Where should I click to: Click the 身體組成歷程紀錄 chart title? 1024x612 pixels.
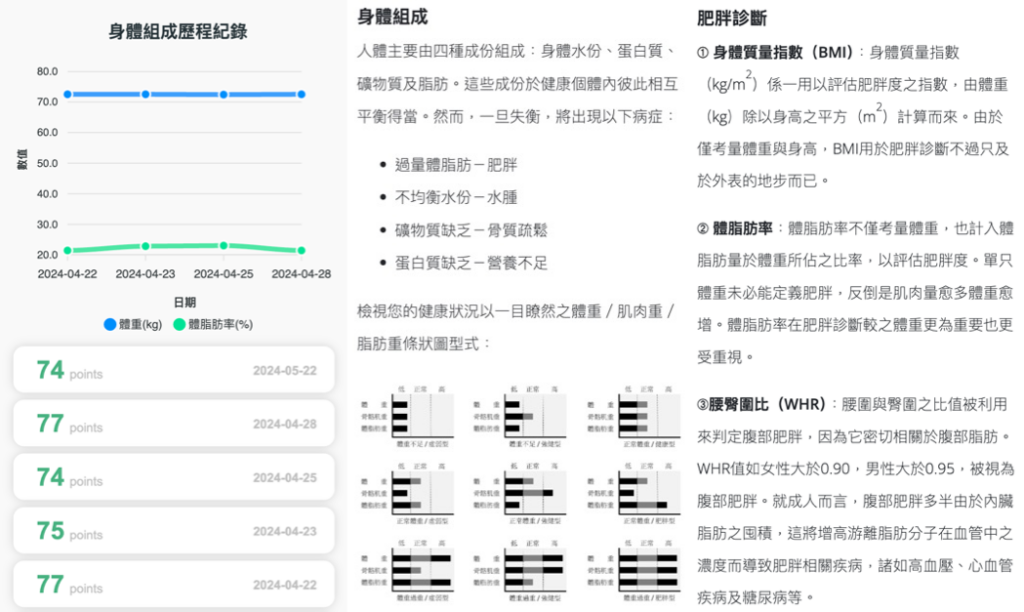(x=178, y=31)
